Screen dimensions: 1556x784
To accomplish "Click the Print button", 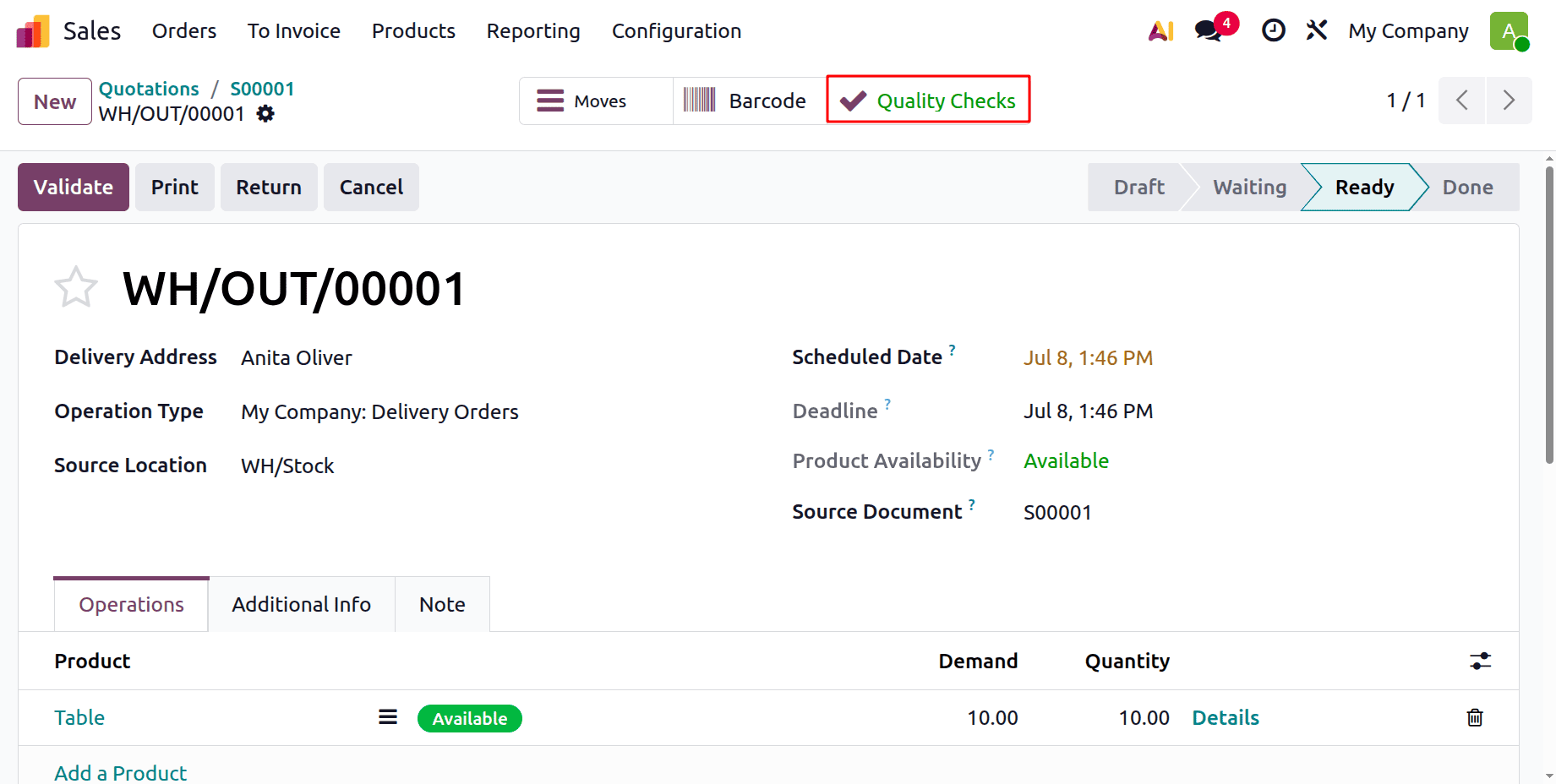I will 175,187.
